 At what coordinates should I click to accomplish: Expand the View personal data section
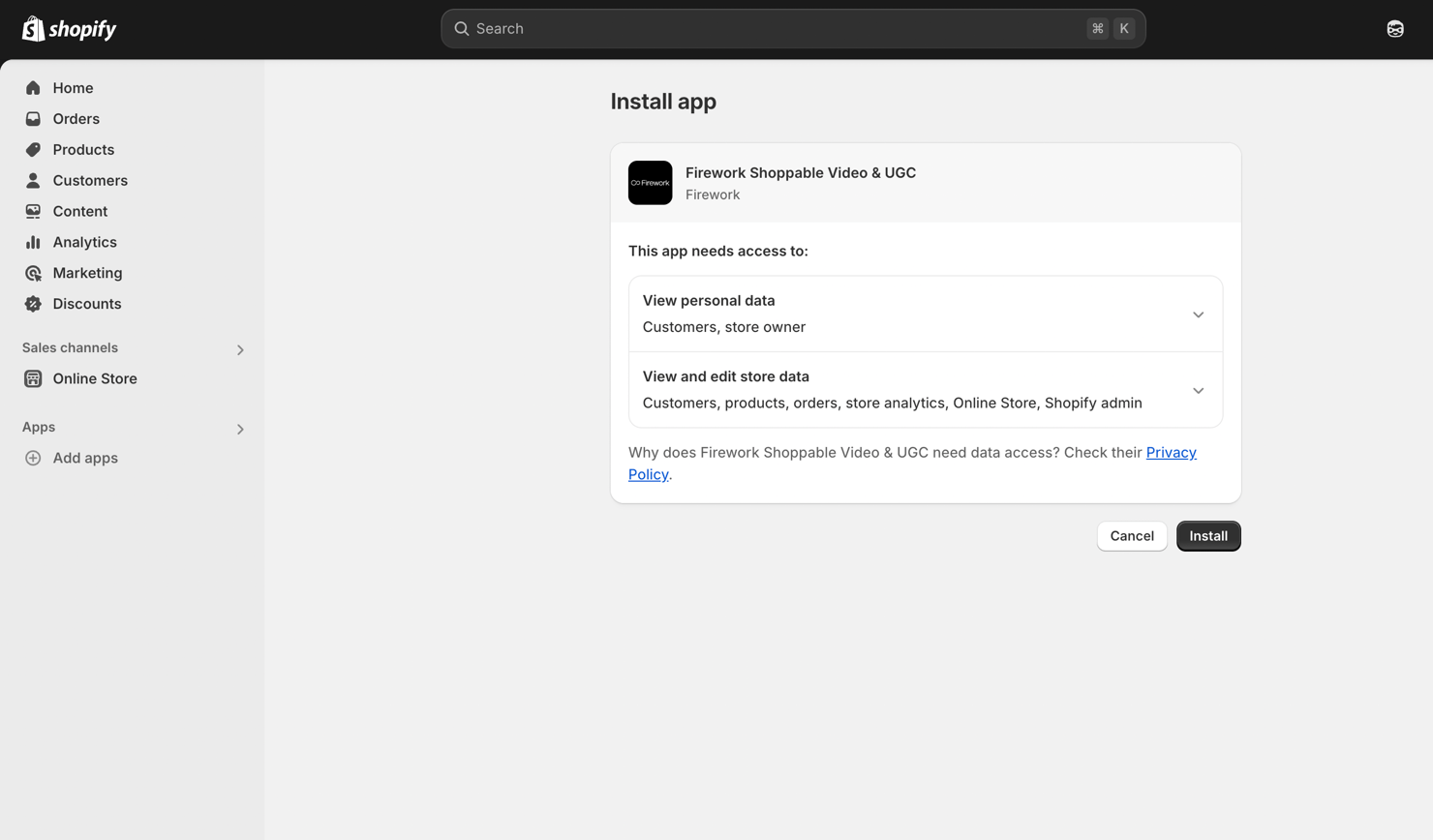[x=1198, y=315]
